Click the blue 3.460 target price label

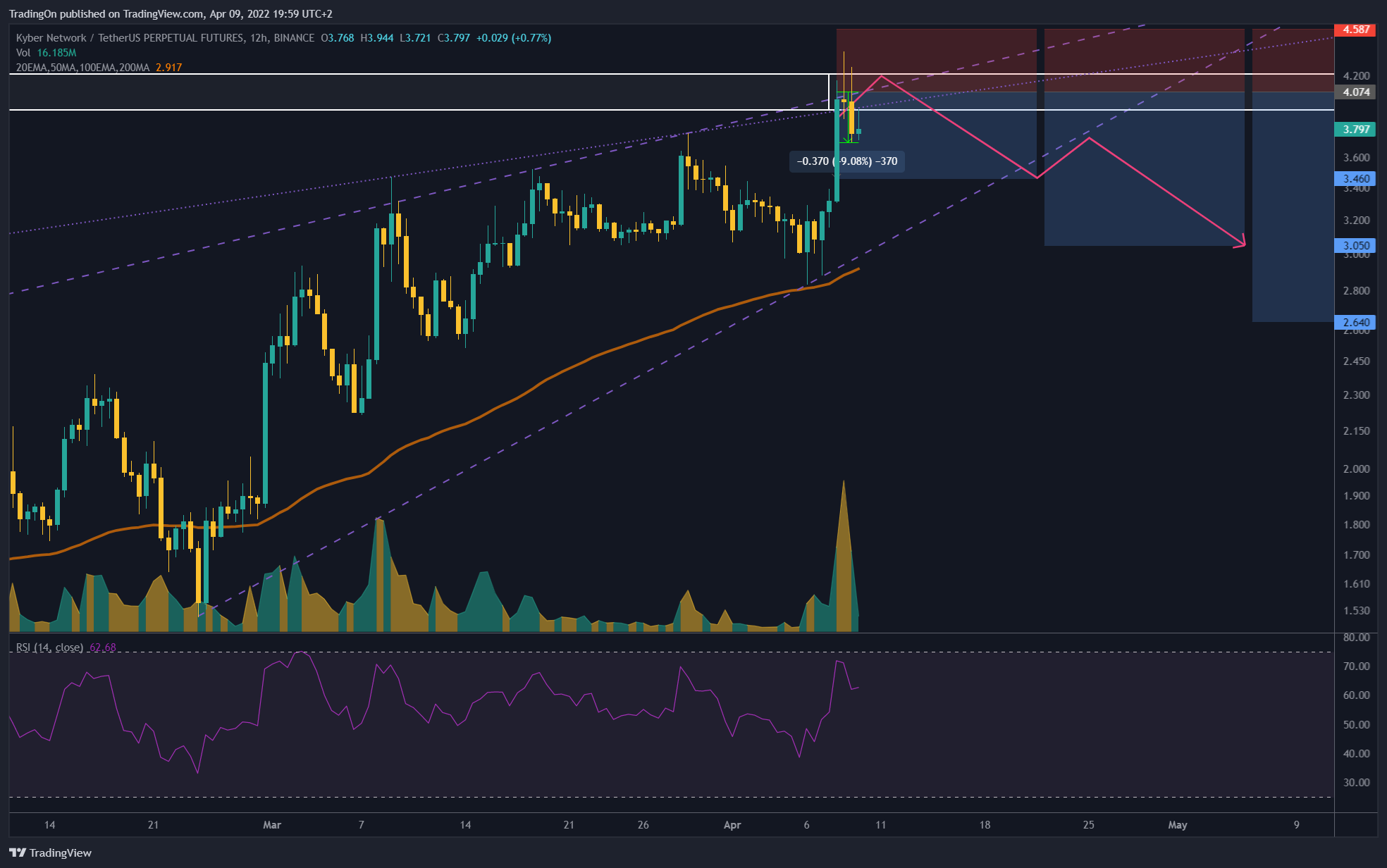tap(1356, 179)
